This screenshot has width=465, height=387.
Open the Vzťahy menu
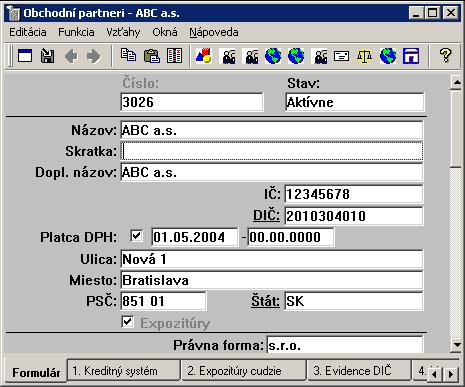(123, 32)
